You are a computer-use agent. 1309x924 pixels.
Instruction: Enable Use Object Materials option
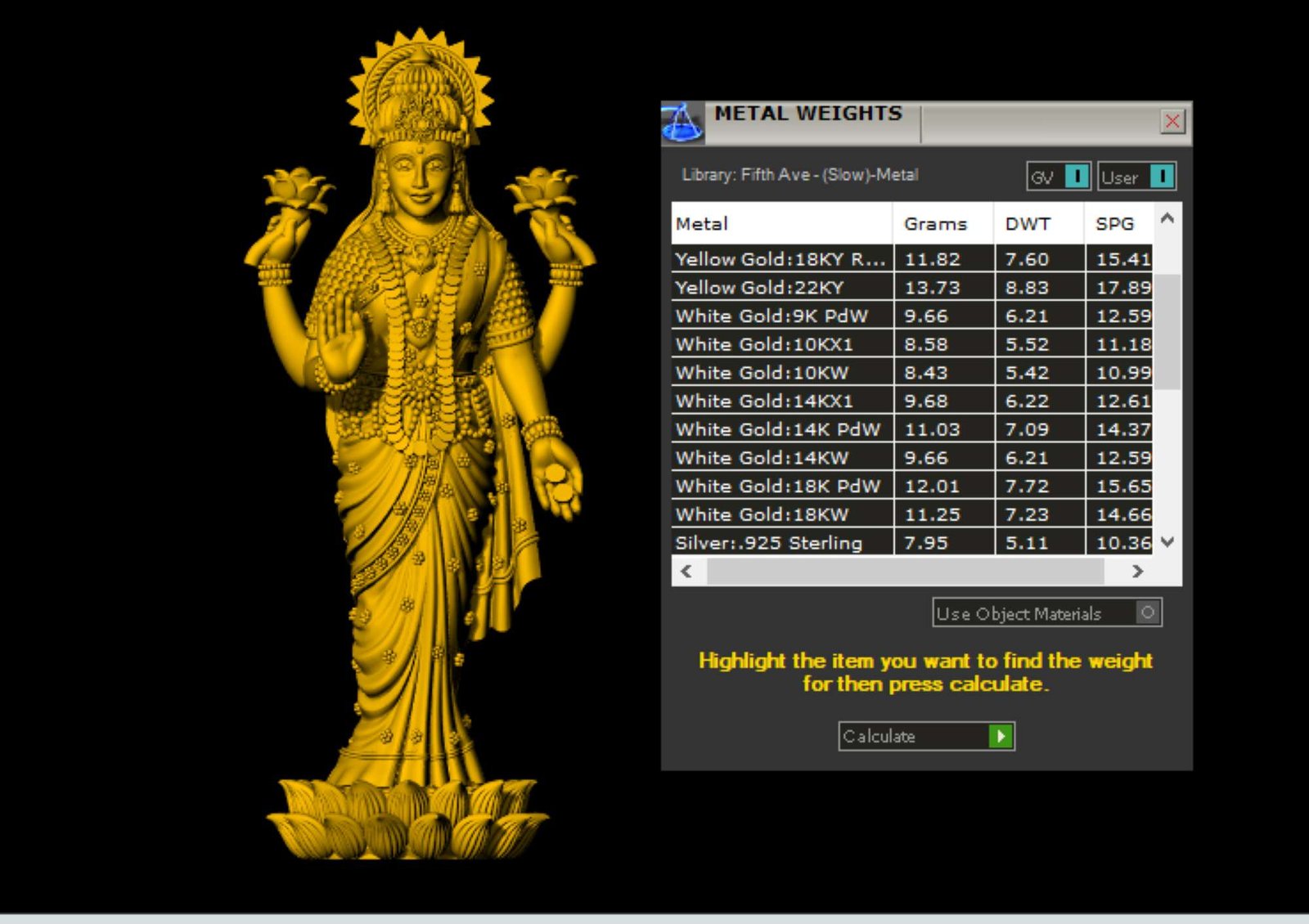click(1147, 612)
